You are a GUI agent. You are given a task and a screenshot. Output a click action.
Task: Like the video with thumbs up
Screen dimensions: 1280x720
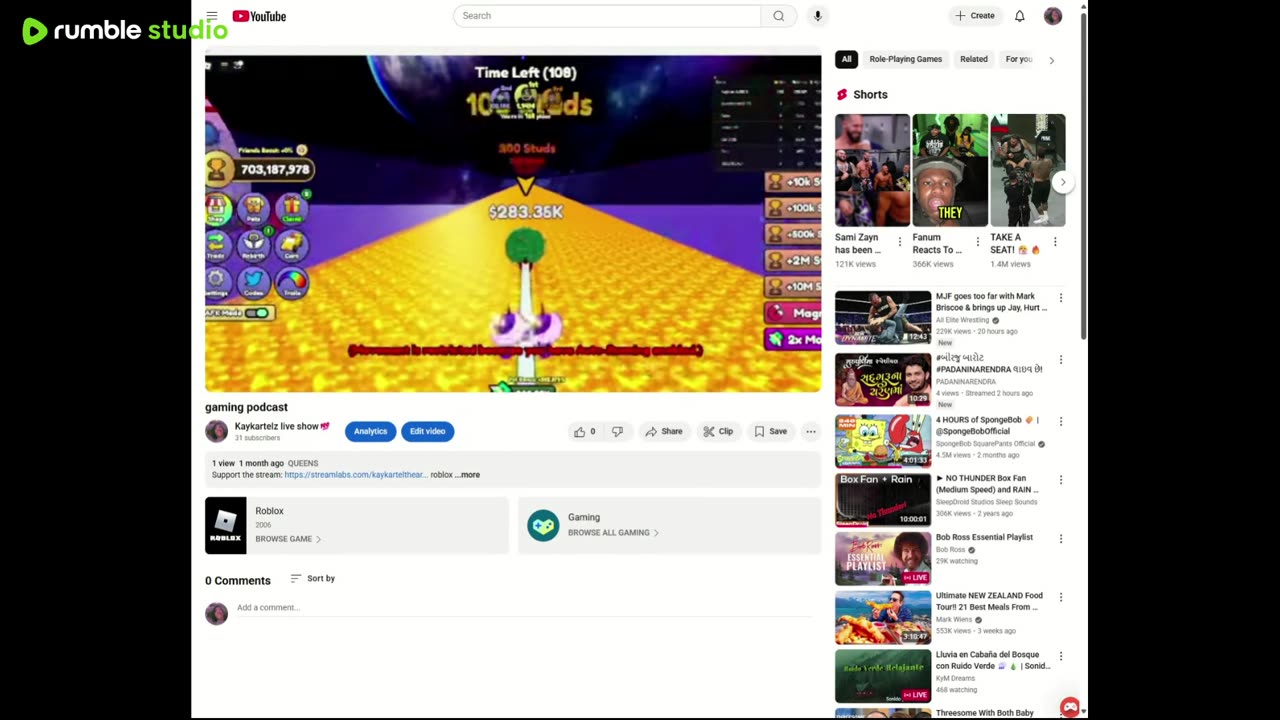point(584,432)
